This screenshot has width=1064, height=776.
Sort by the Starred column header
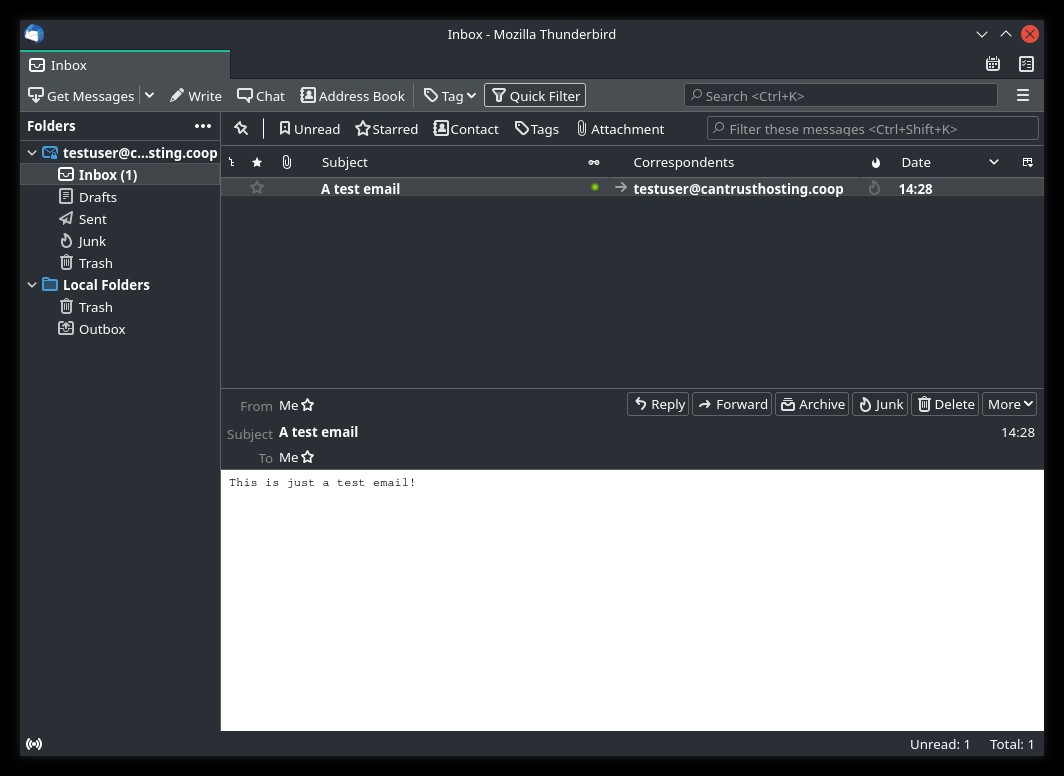(256, 162)
